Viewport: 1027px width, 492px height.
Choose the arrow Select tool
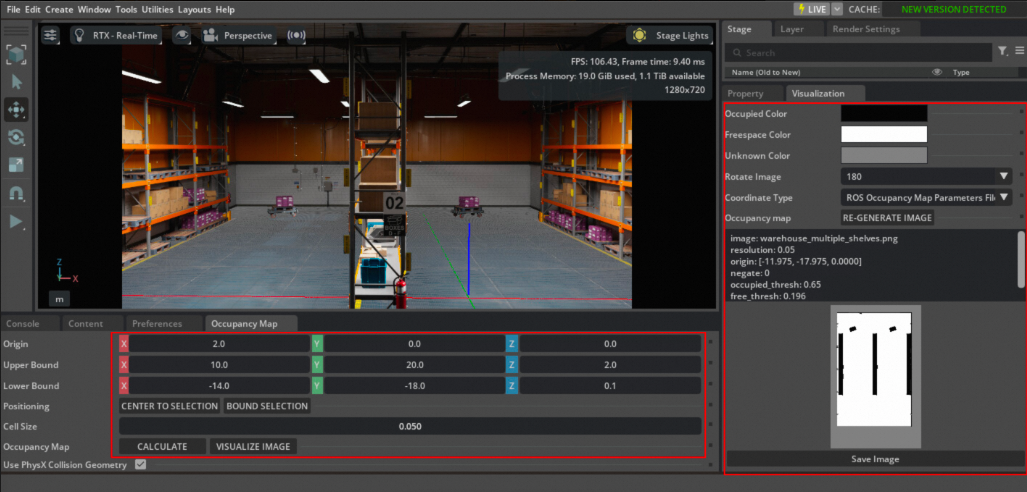point(16,82)
